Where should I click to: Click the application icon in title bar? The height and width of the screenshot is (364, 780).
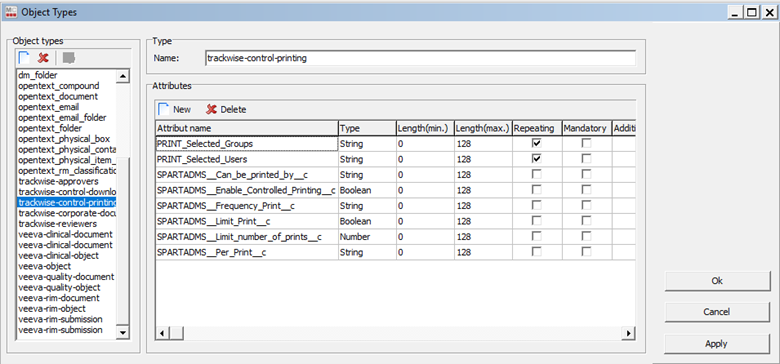coord(9,12)
